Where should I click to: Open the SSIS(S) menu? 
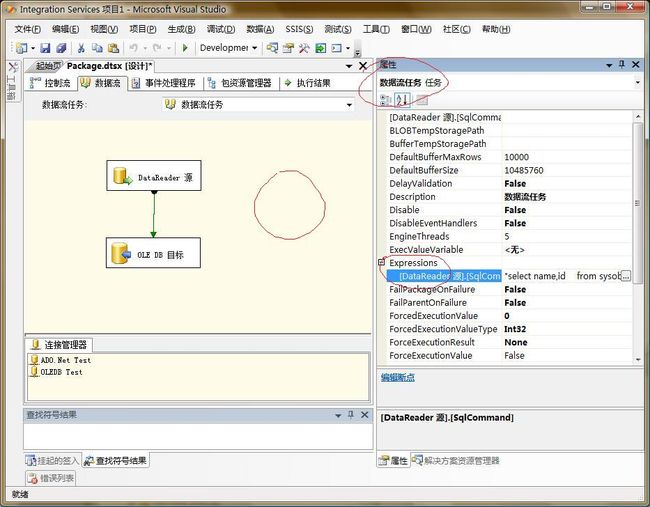[x=299, y=29]
